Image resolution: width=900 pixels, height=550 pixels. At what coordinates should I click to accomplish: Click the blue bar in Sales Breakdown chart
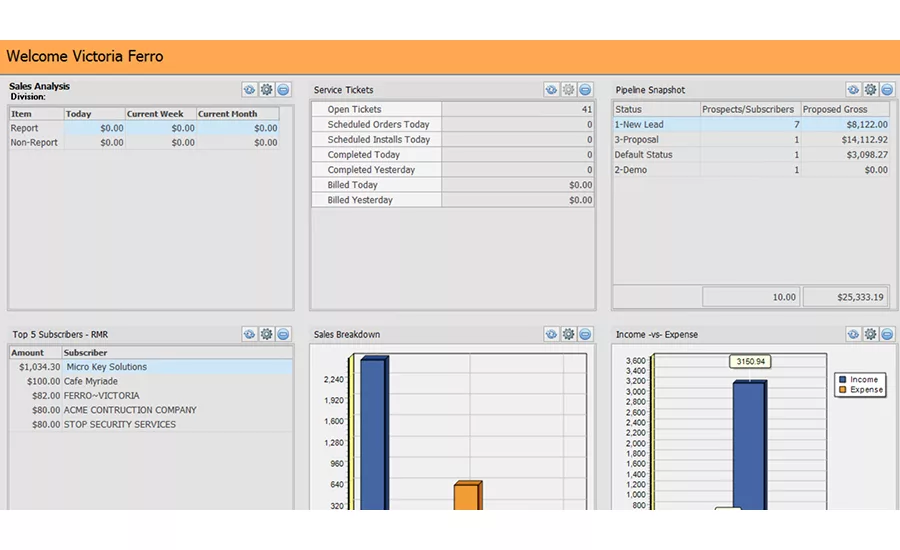click(x=374, y=433)
